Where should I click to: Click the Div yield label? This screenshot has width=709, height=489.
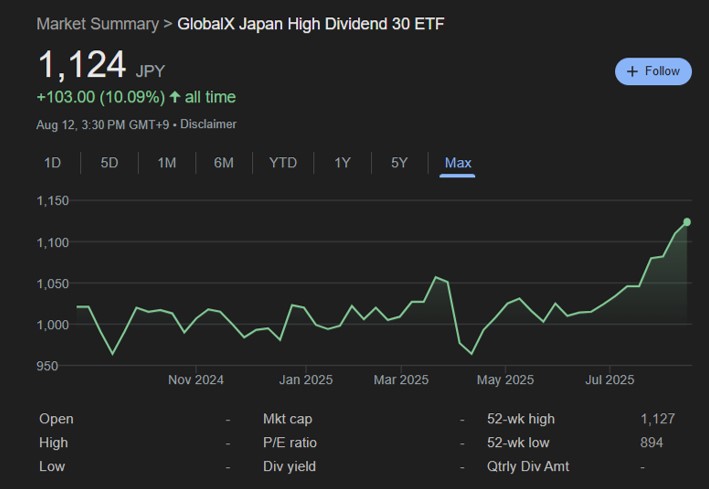[x=289, y=466]
